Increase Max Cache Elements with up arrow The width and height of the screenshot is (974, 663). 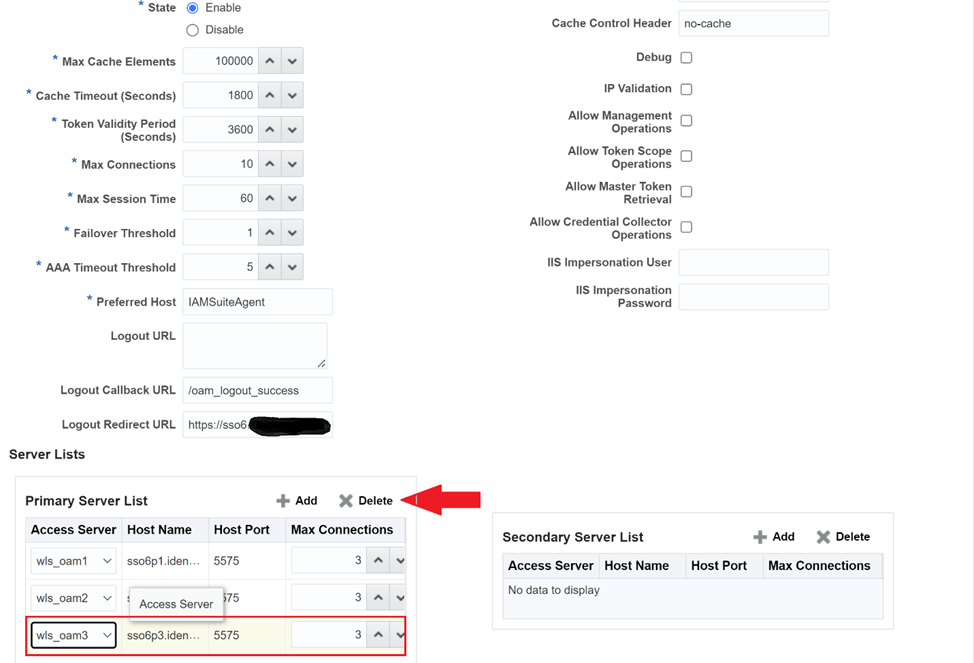tap(270, 61)
